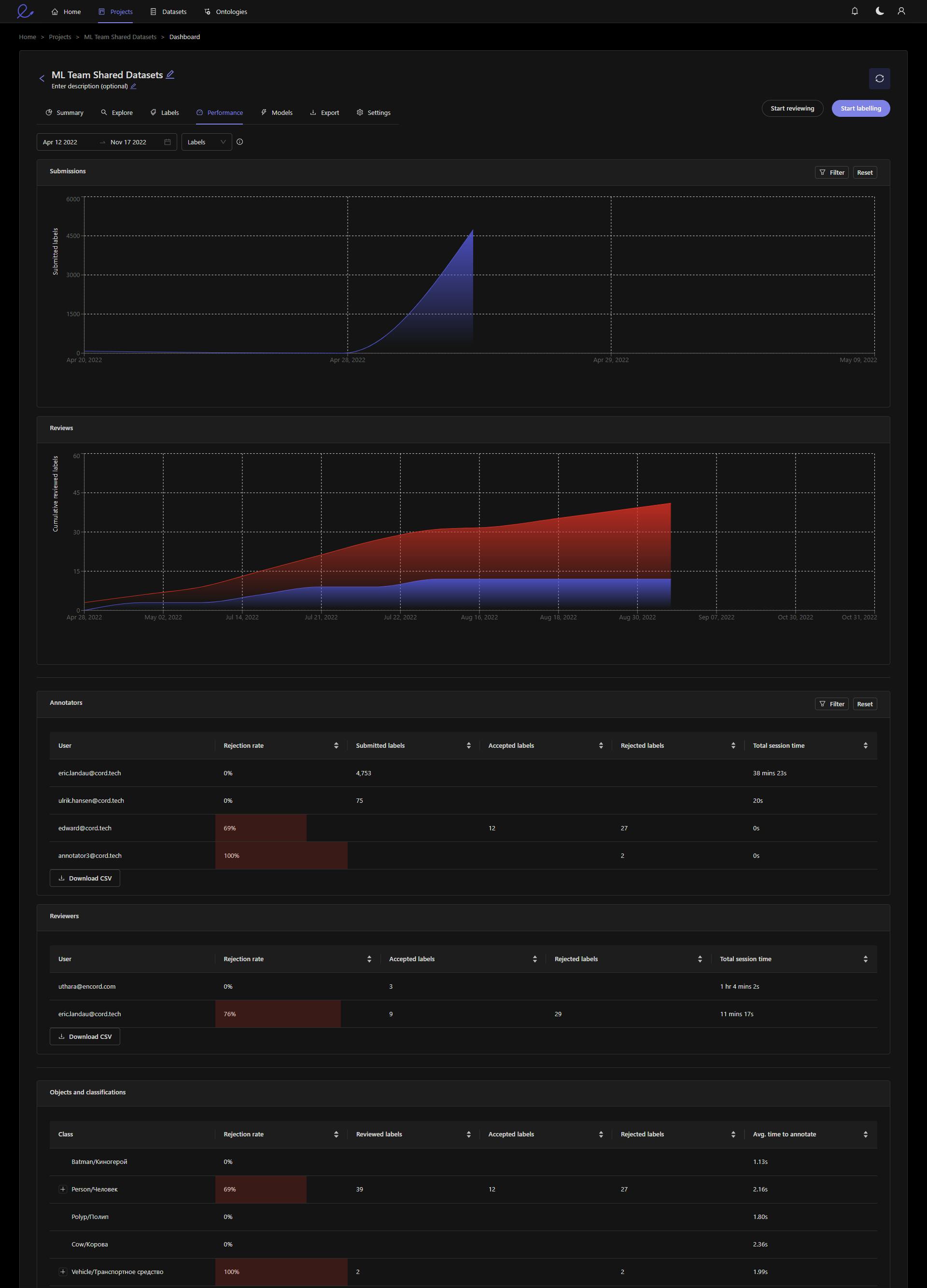The height and width of the screenshot is (1288, 927).
Task: Open the user profile icon
Action: pyautogui.click(x=901, y=12)
